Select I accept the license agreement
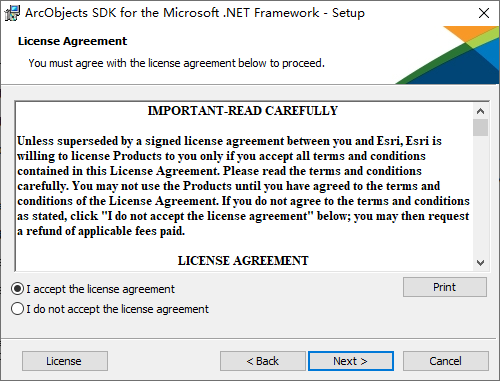 (93, 289)
